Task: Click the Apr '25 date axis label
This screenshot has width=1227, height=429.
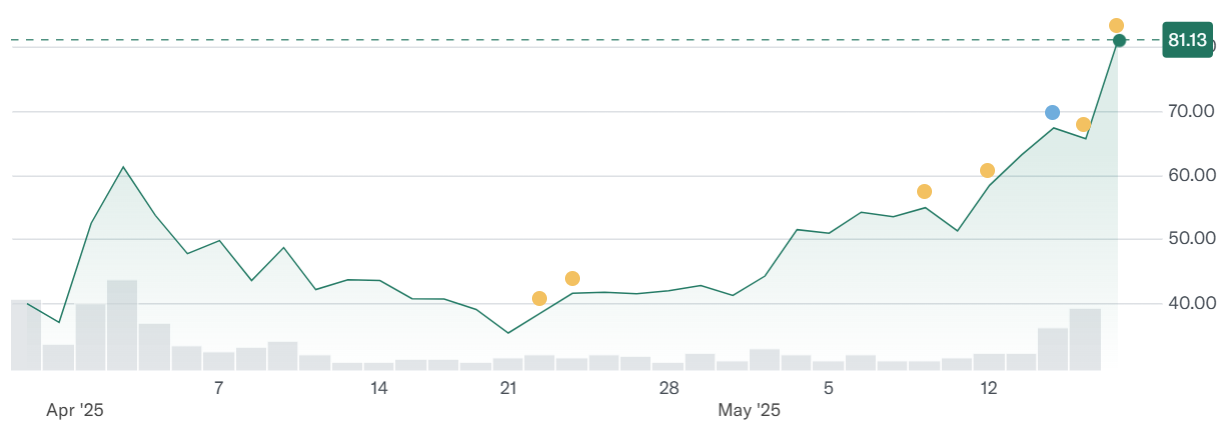Action: pyautogui.click(x=76, y=410)
